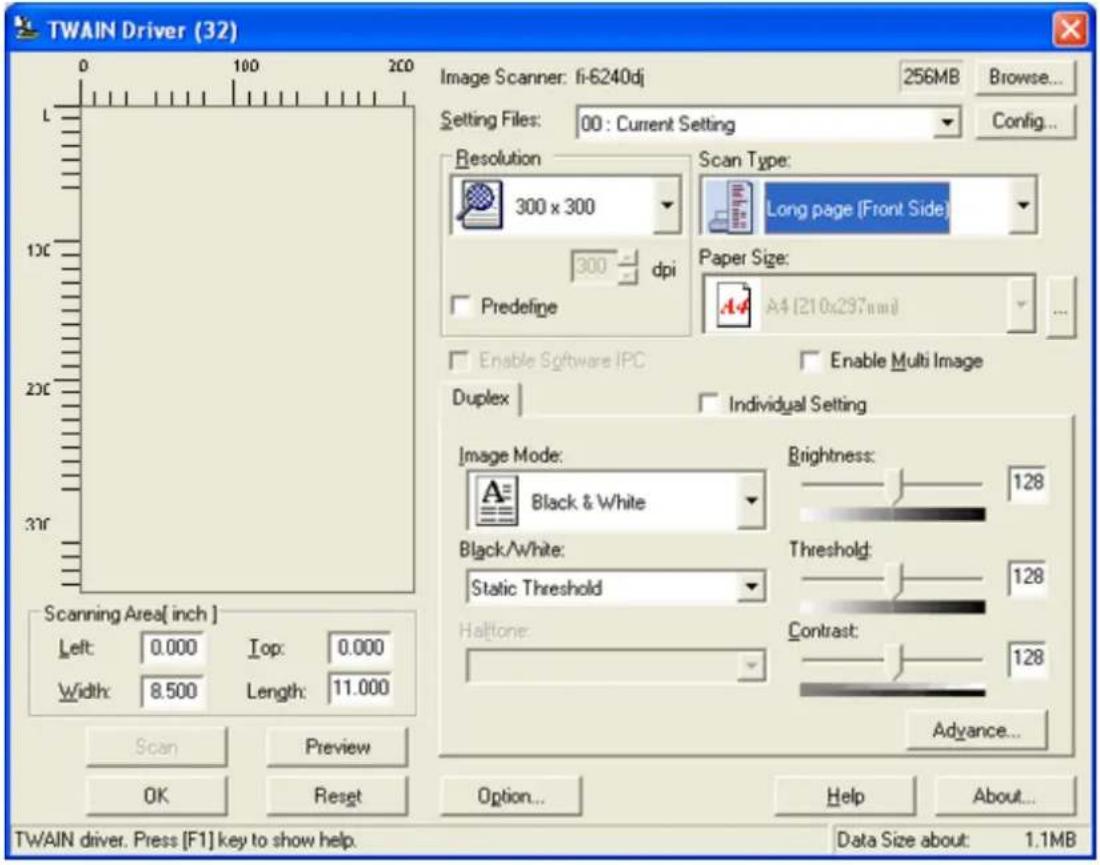This screenshot has width=1100, height=865.
Task: Enable the Predefine checkbox
Action: pyautogui.click(x=461, y=306)
